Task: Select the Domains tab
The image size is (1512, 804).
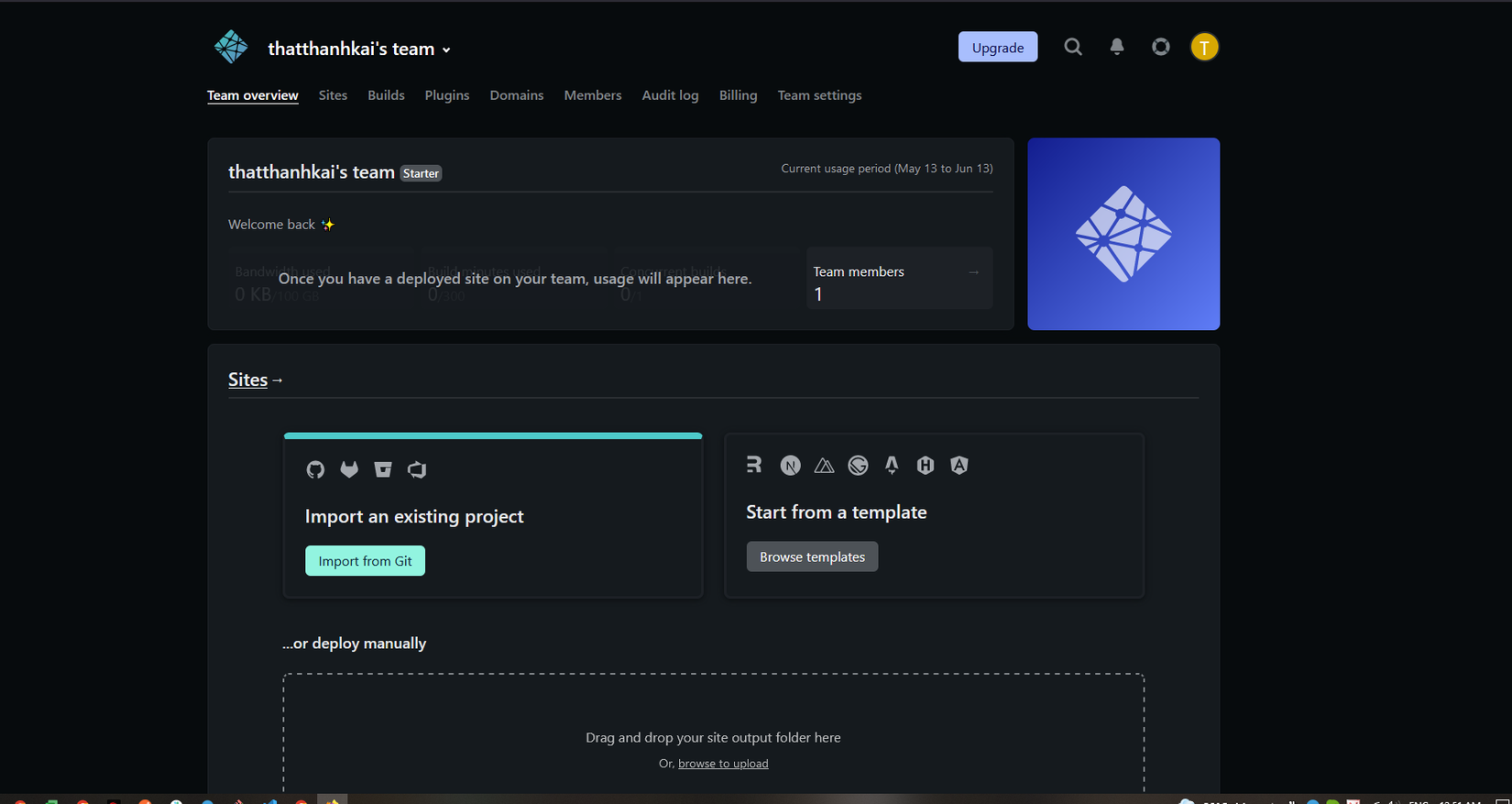Action: 517,95
